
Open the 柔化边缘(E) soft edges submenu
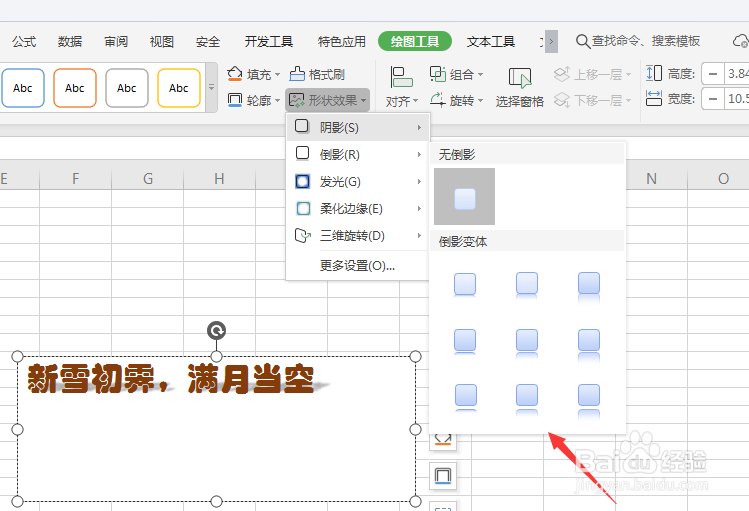click(358, 209)
